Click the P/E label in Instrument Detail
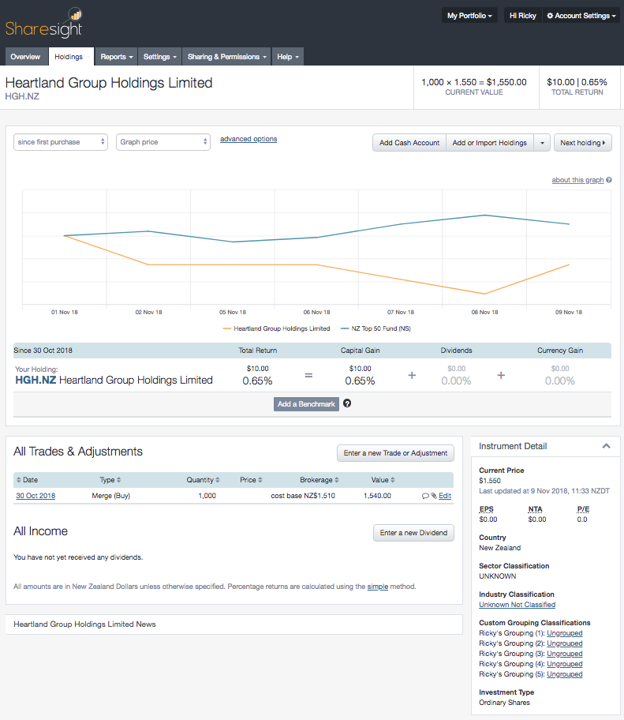This screenshot has width=624, height=720. 583,509
